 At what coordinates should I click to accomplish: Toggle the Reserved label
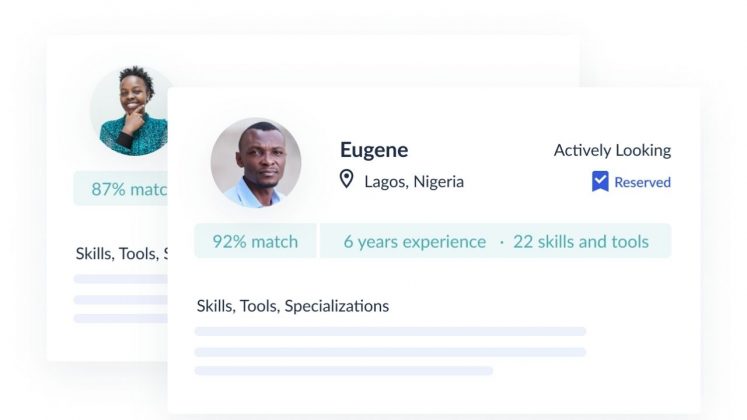(x=642, y=182)
